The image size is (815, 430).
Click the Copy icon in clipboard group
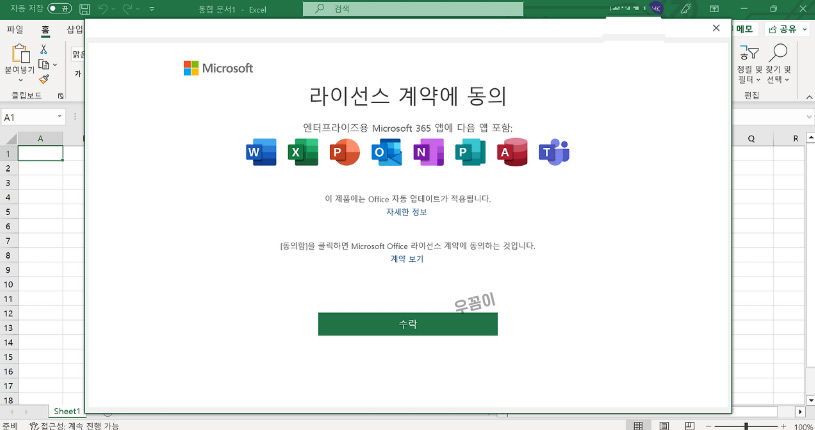point(44,64)
